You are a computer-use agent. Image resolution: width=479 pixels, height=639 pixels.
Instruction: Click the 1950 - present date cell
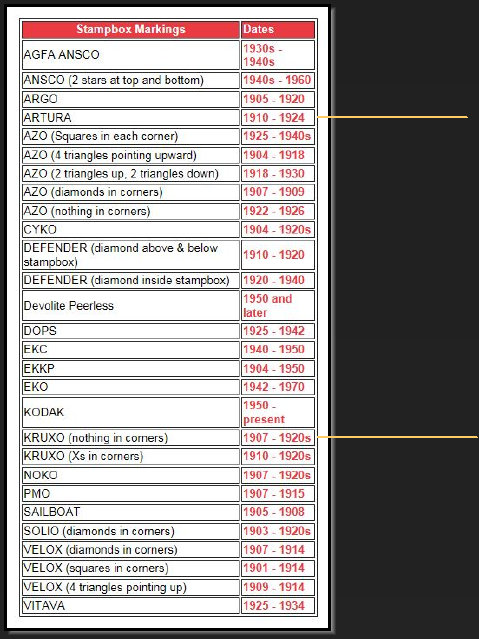coord(278,412)
